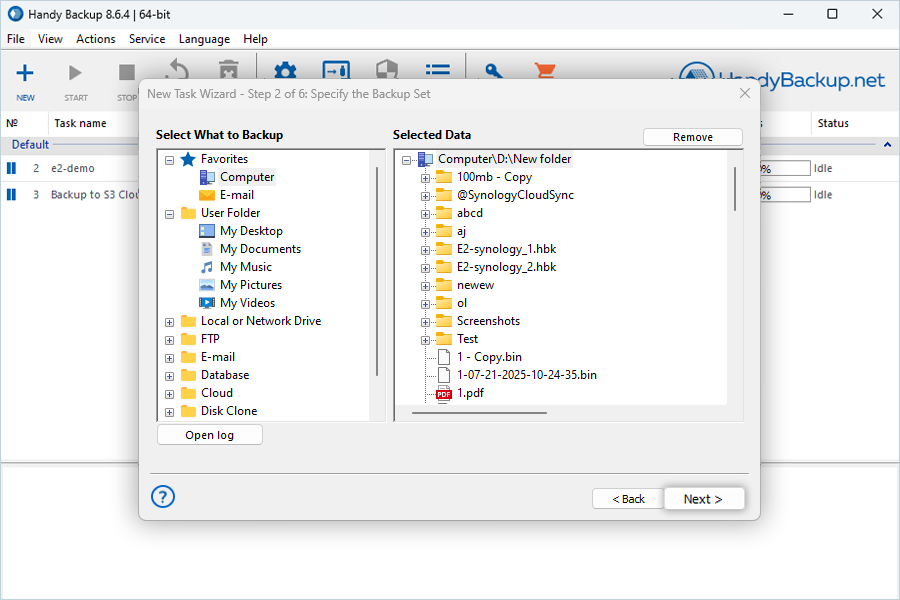Open the Language menu
This screenshot has height=600, width=900.
point(204,38)
